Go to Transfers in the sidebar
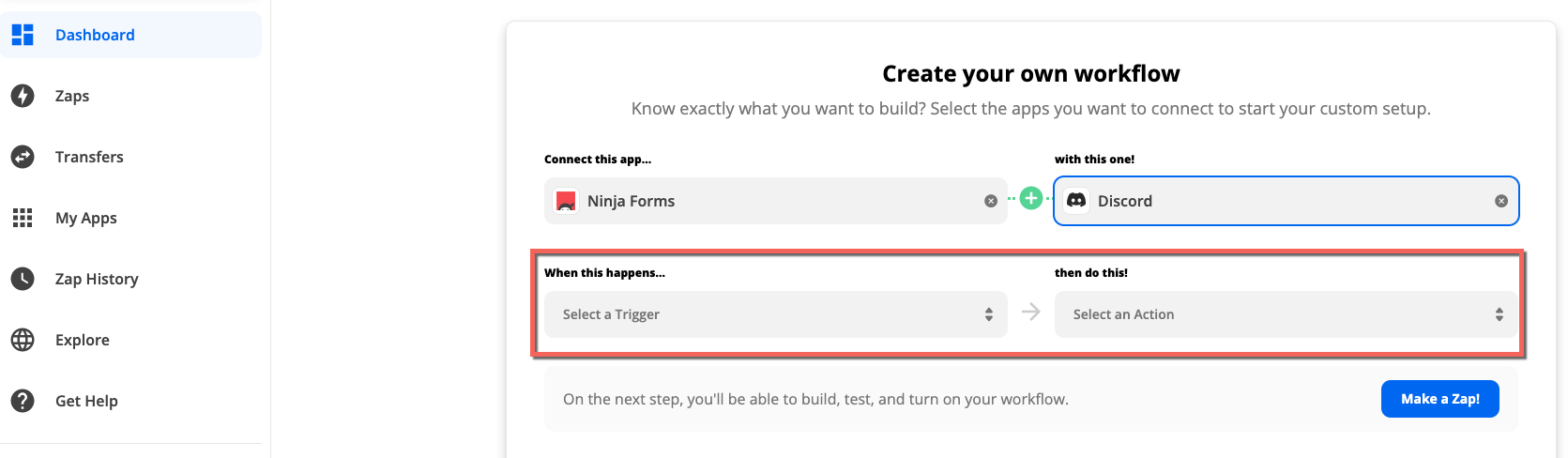This screenshot has height=458, width=1568. 89,157
